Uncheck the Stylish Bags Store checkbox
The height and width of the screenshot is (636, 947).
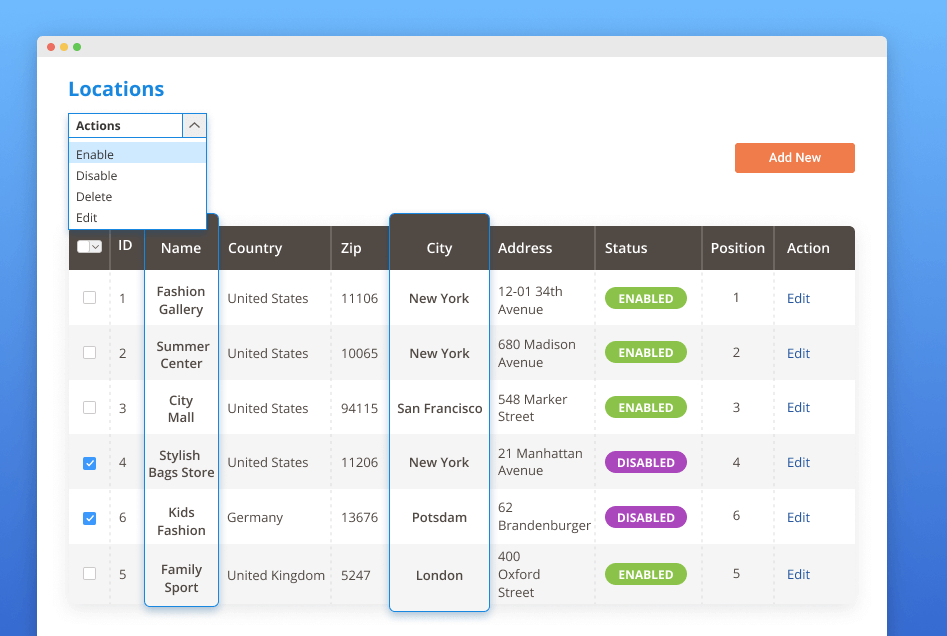[89, 463]
